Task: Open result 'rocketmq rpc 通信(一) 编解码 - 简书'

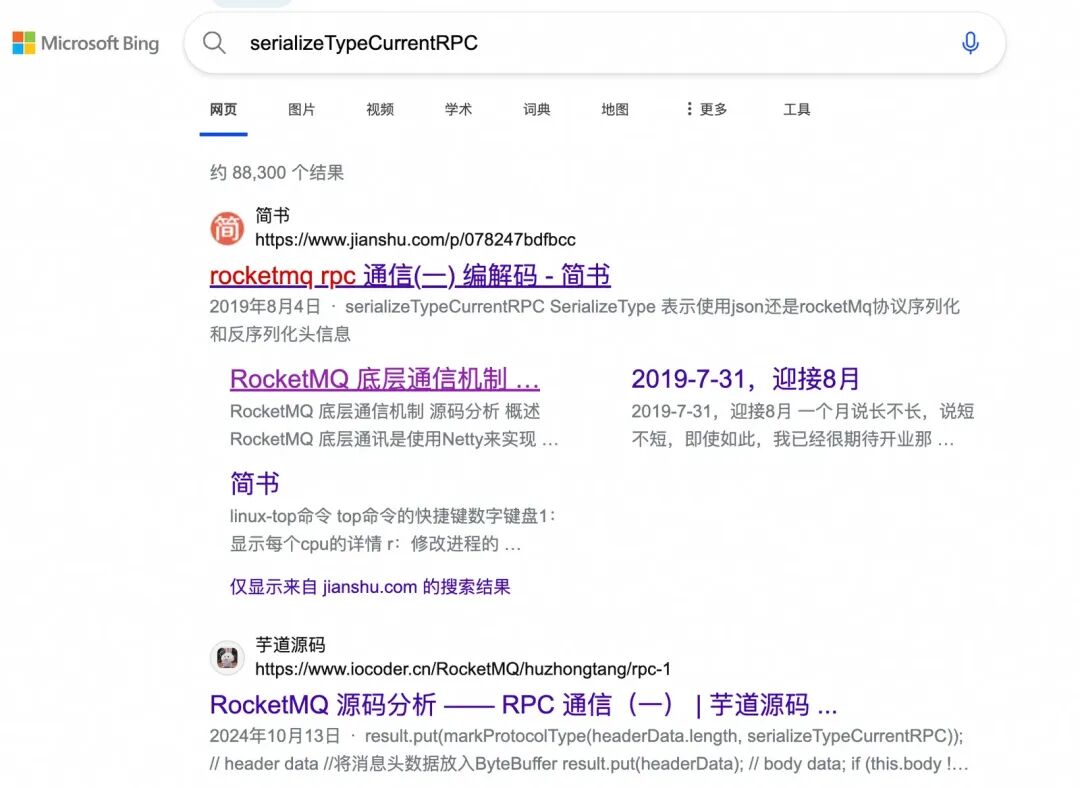Action: [410, 276]
